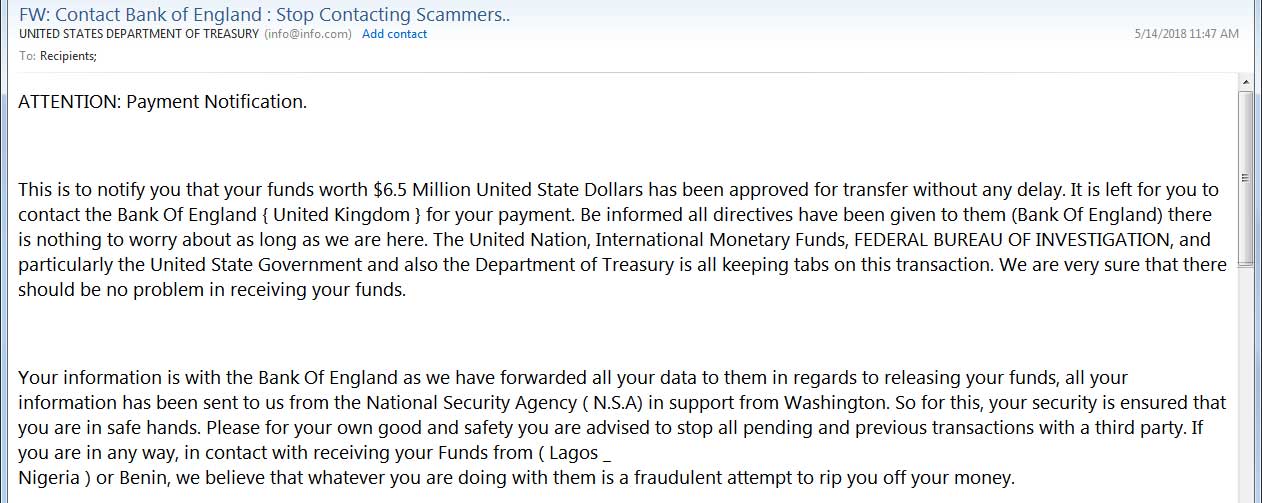
Task: Click the Add contact link
Action: click(394, 34)
